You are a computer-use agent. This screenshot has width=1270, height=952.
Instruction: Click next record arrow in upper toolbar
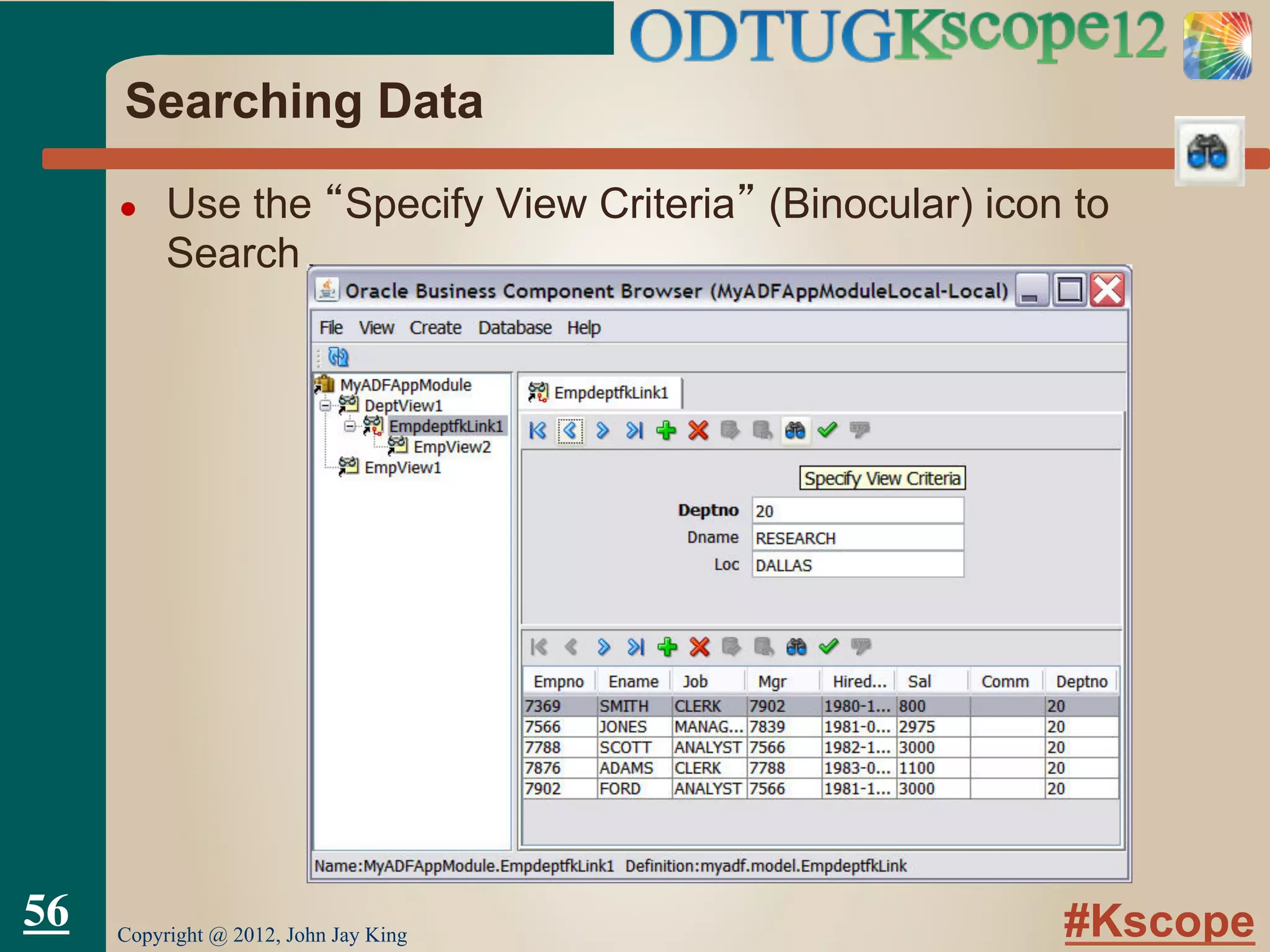pos(602,430)
